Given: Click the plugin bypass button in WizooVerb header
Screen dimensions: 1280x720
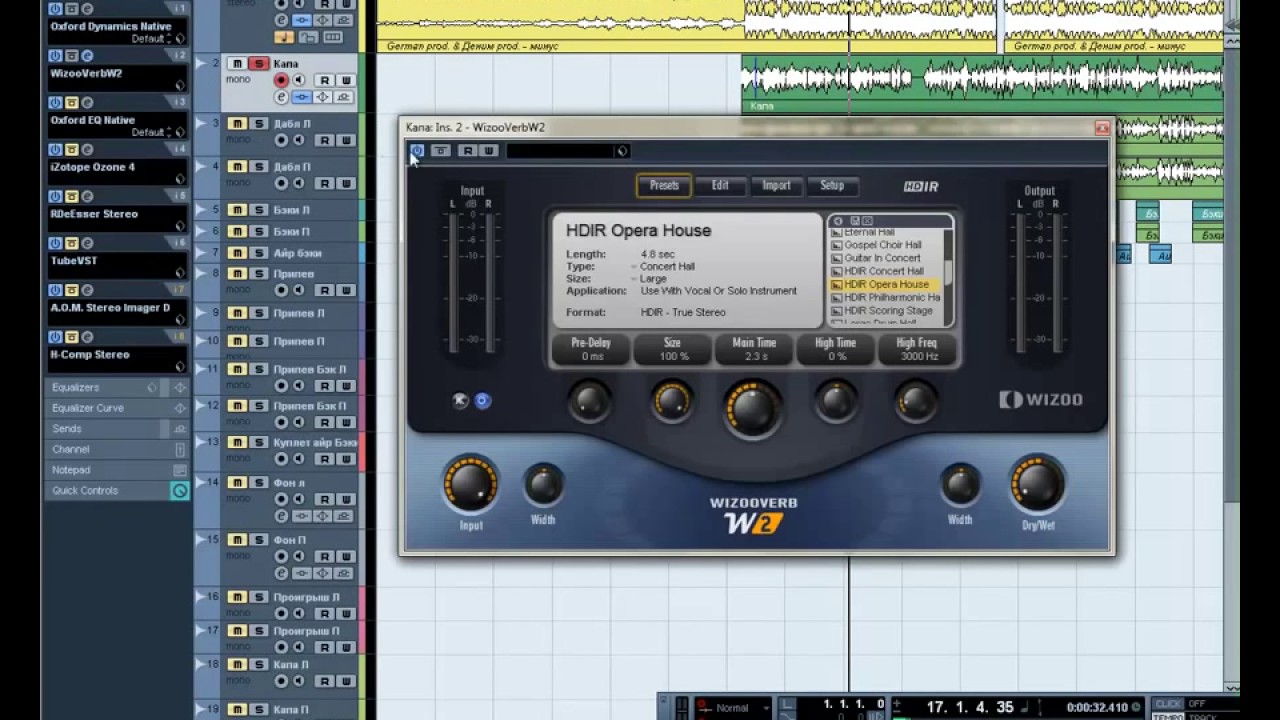Looking at the screenshot, I should [441, 151].
